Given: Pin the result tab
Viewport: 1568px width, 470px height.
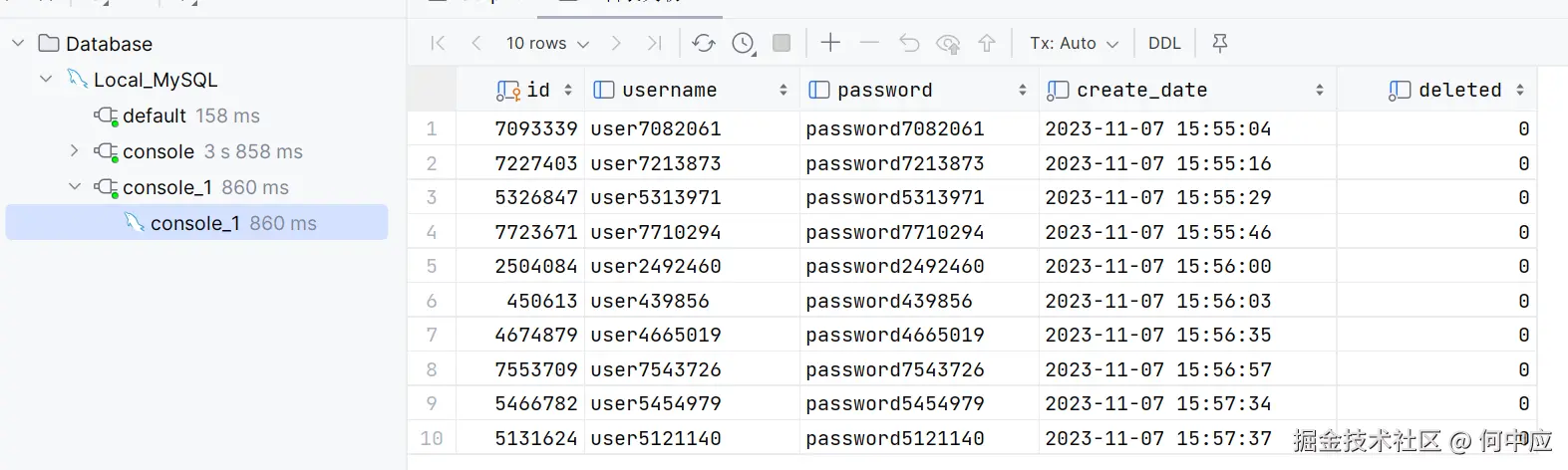Looking at the screenshot, I should coord(1219,43).
